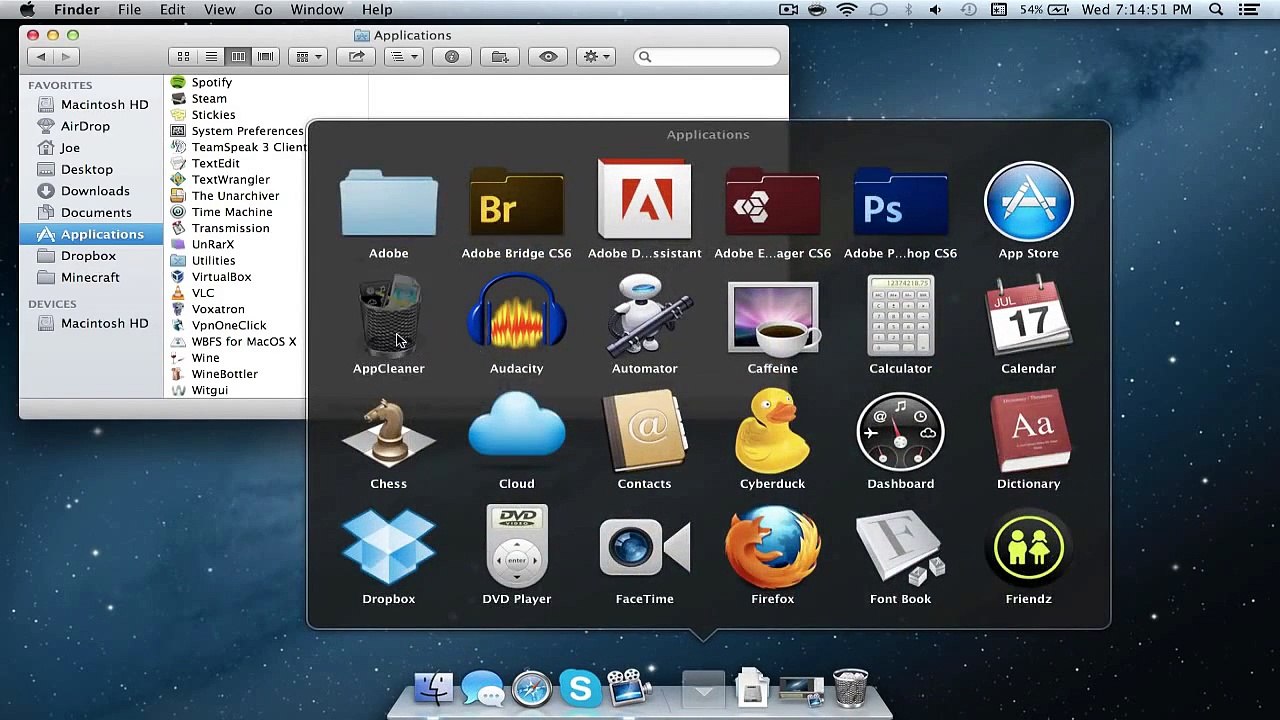
Task: Open the Dashboard app
Action: coord(900,433)
